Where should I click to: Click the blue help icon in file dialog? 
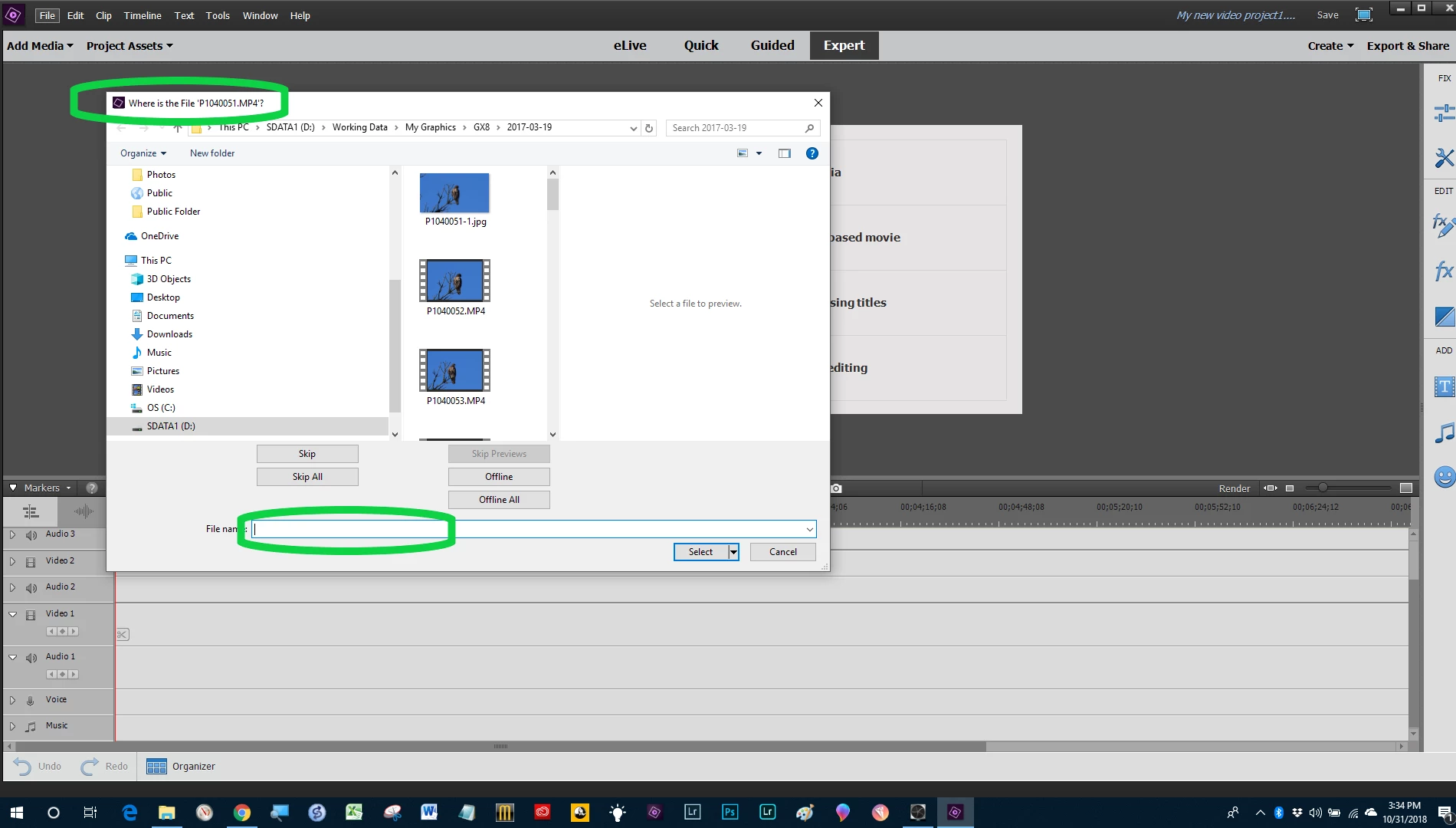[x=812, y=153]
